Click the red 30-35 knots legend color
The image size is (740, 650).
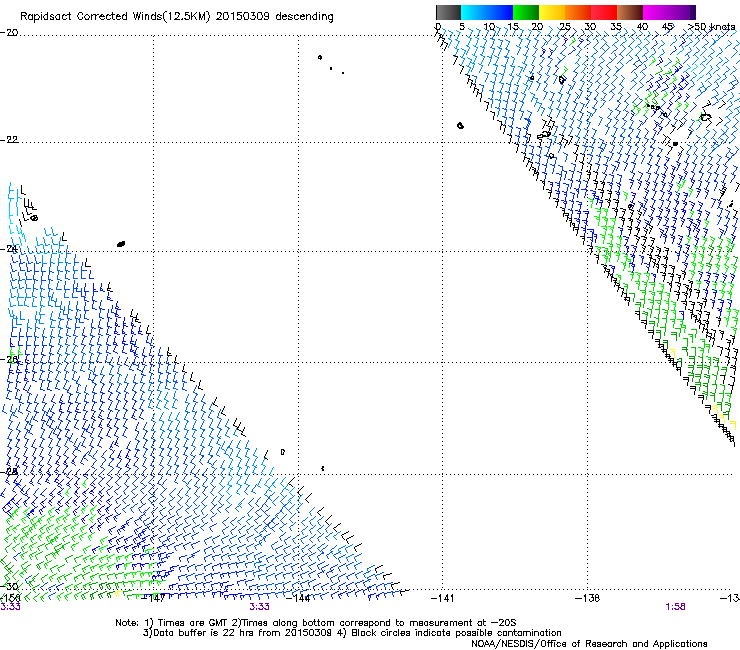click(x=604, y=12)
